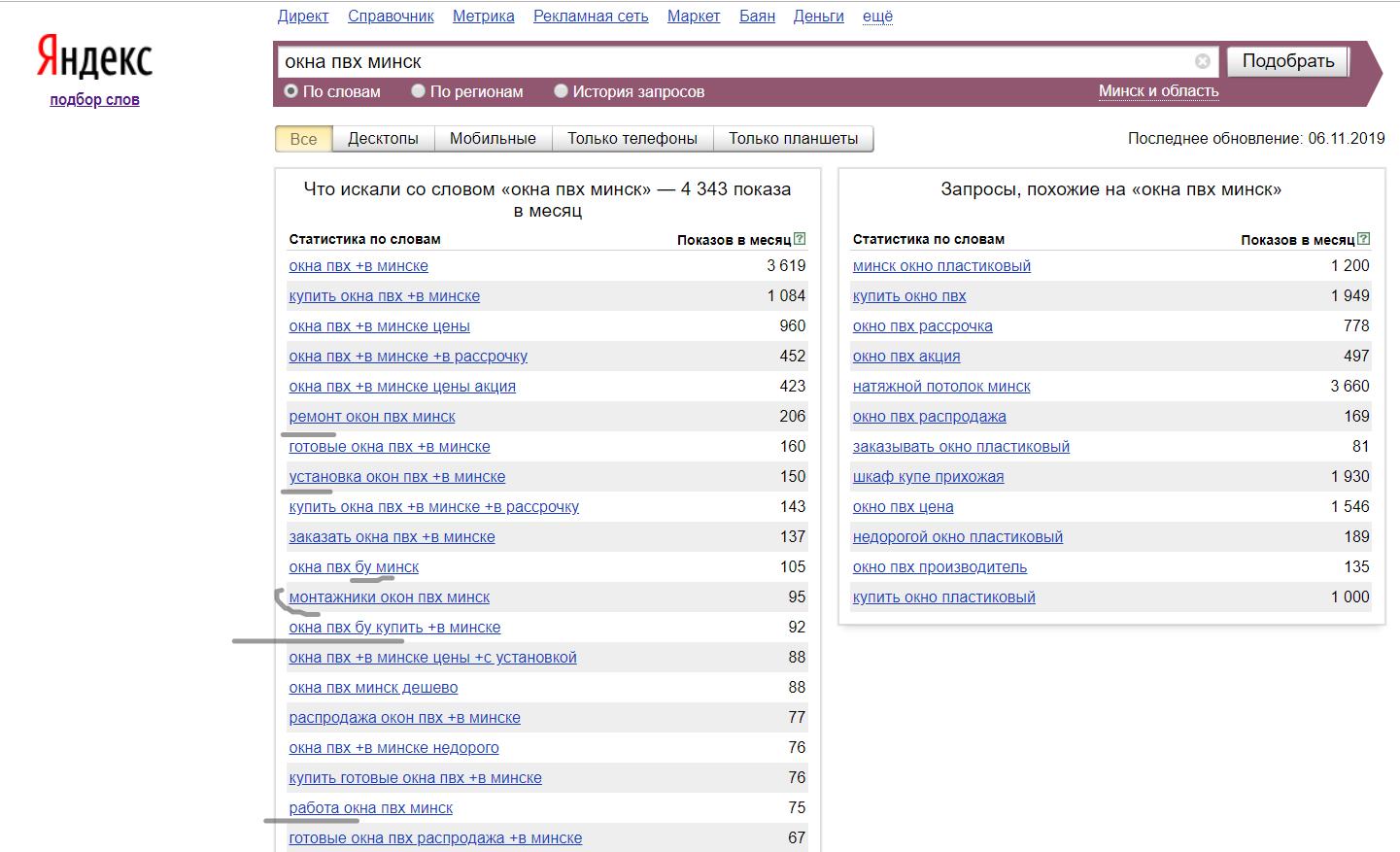Switch to the Десктопы tab

pos(383,139)
